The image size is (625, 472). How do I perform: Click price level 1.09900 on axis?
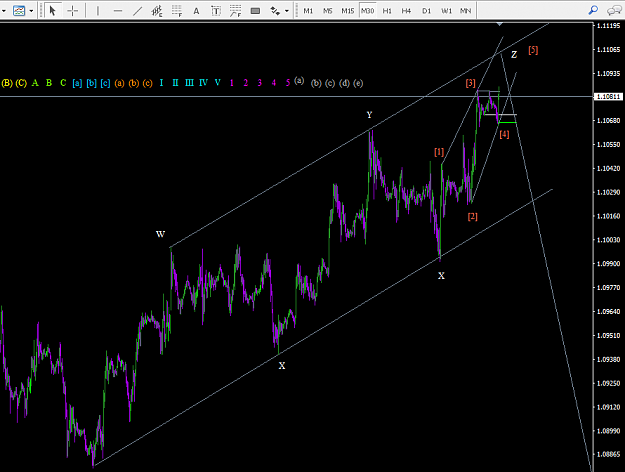pyautogui.click(x=609, y=264)
